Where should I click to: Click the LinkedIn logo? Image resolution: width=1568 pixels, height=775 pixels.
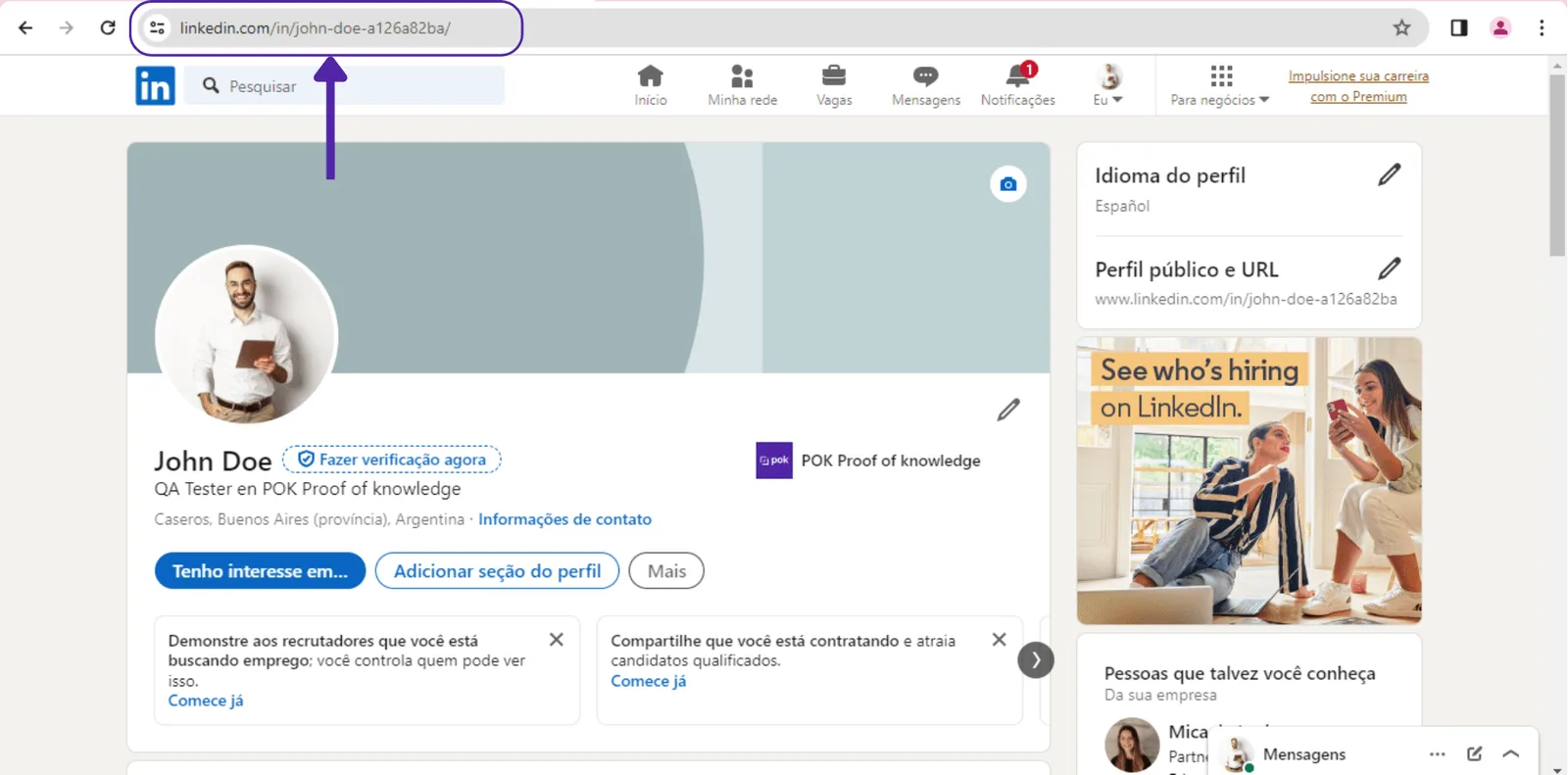[x=155, y=86]
